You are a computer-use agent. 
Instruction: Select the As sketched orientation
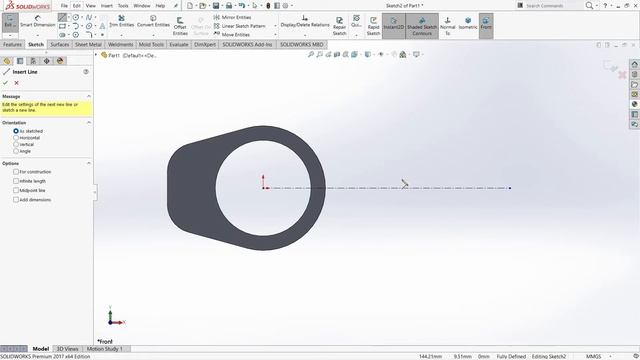click(x=16, y=131)
